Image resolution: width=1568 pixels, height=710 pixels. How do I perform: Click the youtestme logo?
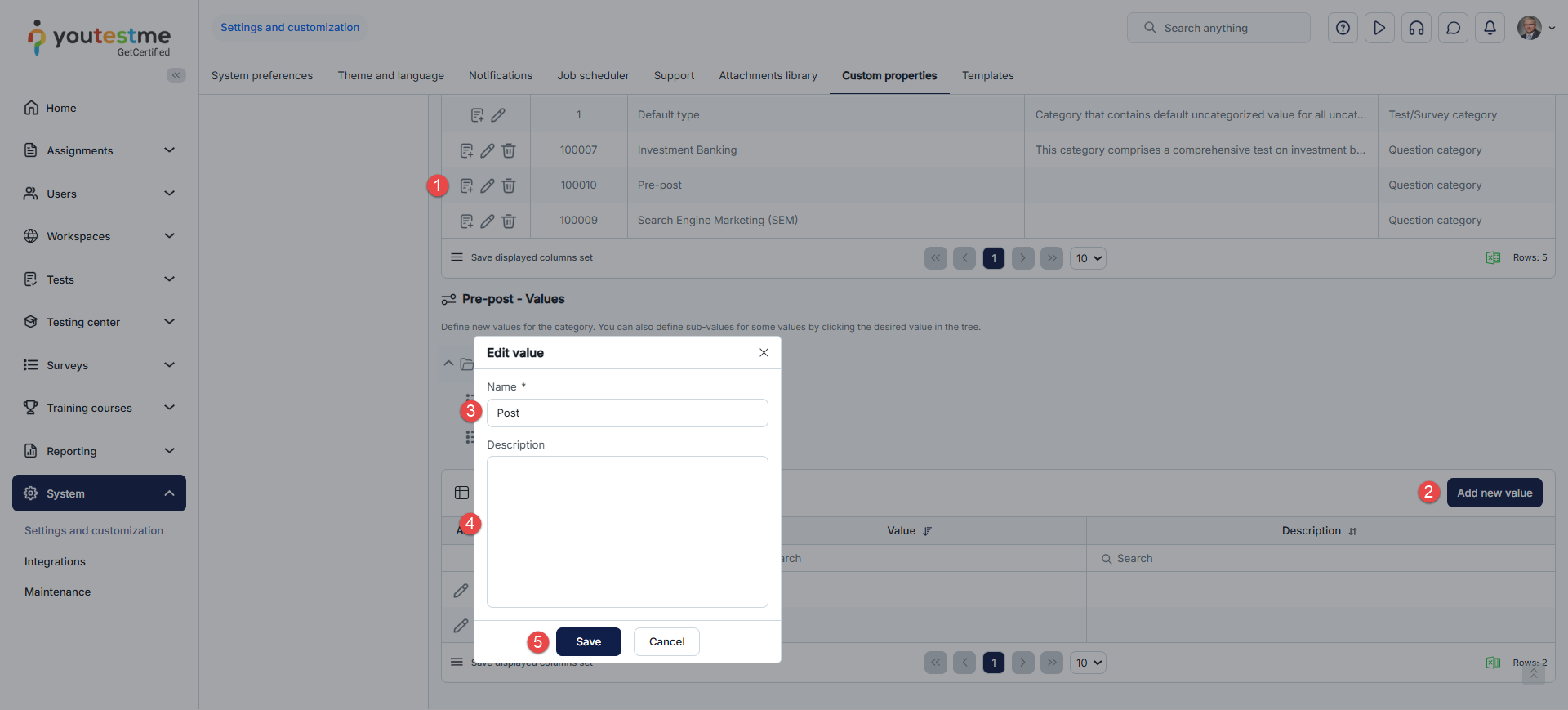pyautogui.click(x=99, y=38)
